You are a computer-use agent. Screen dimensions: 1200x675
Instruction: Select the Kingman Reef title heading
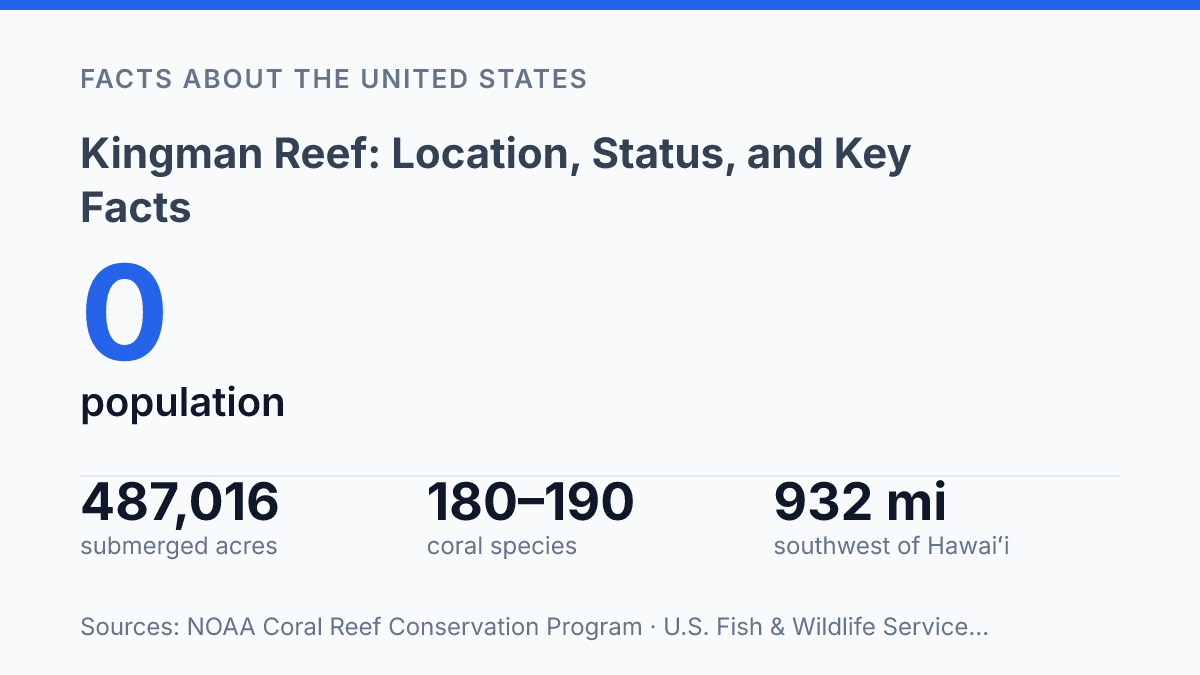(x=495, y=181)
